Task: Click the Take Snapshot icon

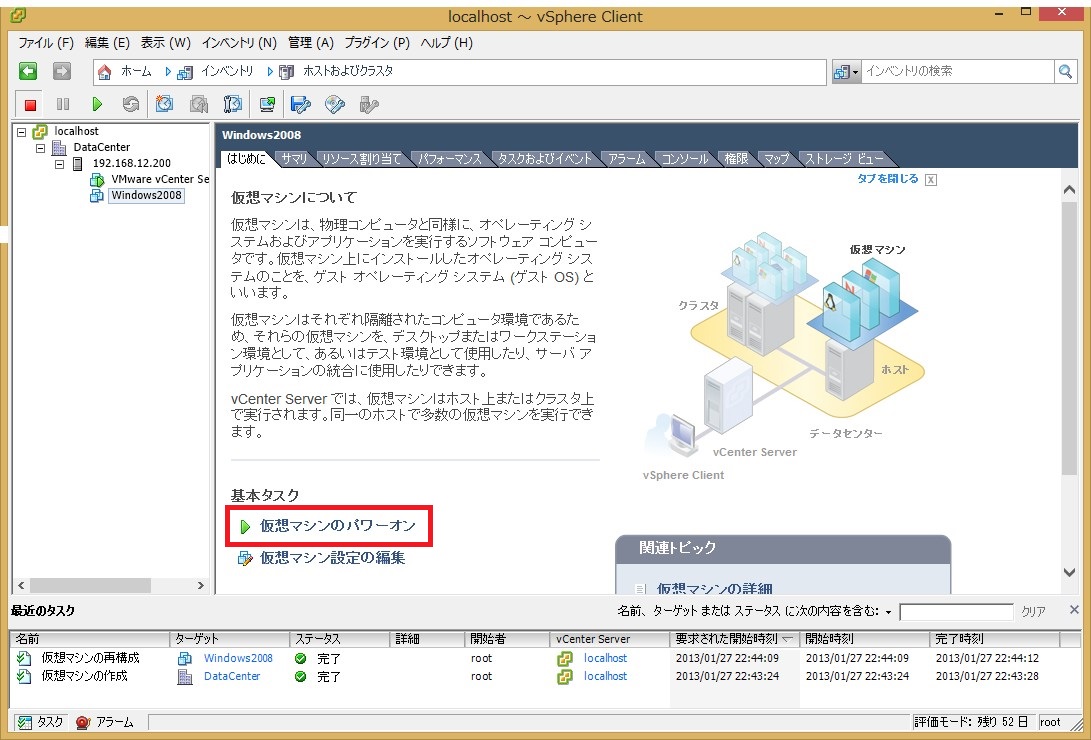Action: pos(164,104)
